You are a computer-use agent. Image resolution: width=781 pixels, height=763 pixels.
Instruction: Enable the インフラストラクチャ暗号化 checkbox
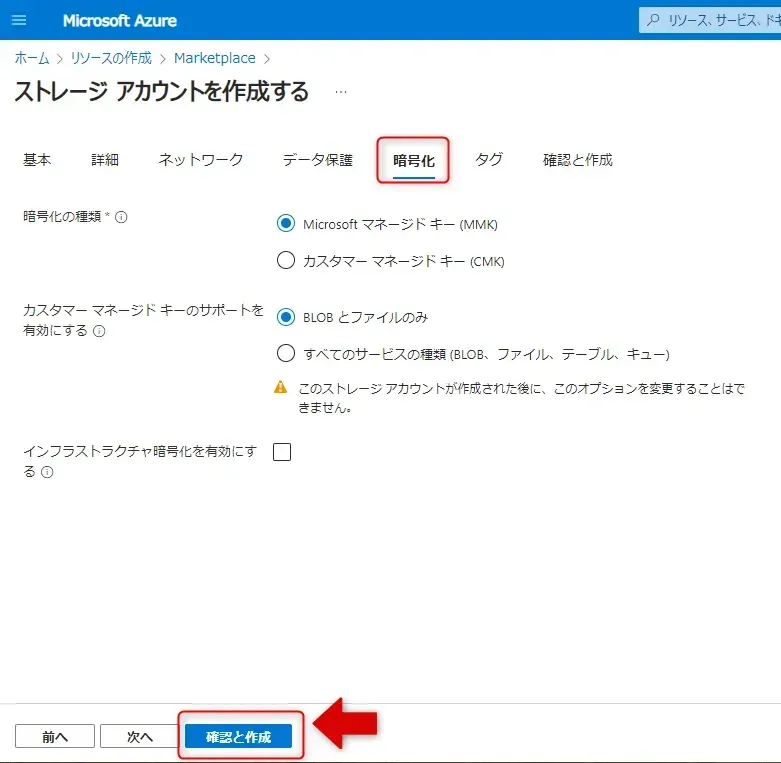click(x=282, y=452)
